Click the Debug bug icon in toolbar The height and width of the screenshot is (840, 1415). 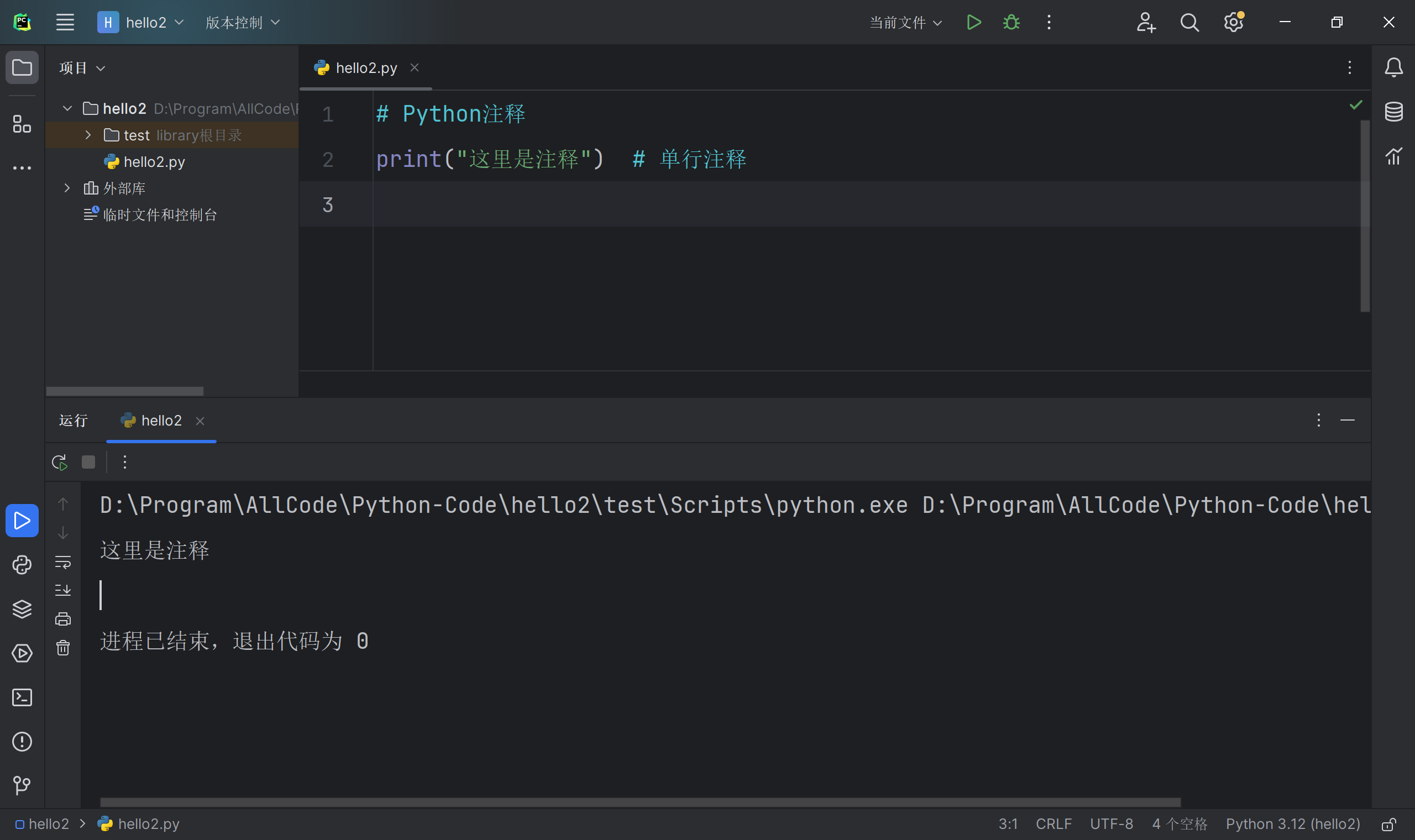[x=1011, y=23]
